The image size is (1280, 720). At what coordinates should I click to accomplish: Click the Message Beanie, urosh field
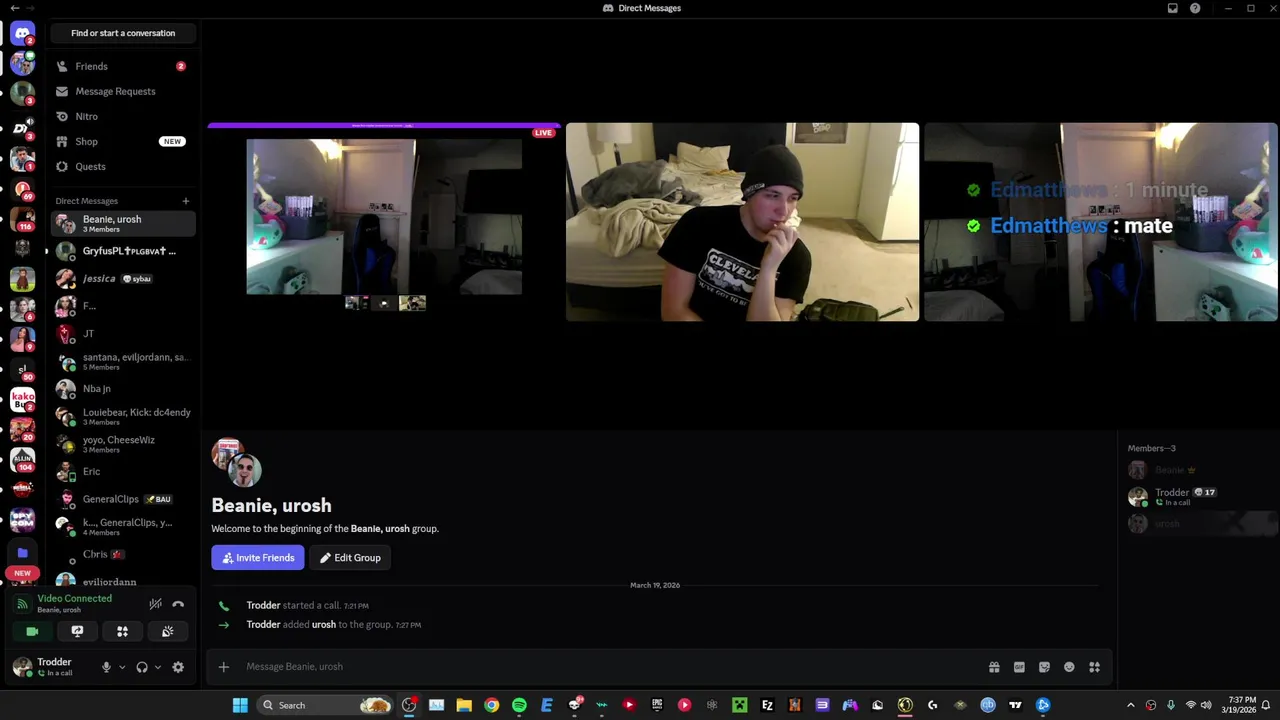tap(610, 667)
